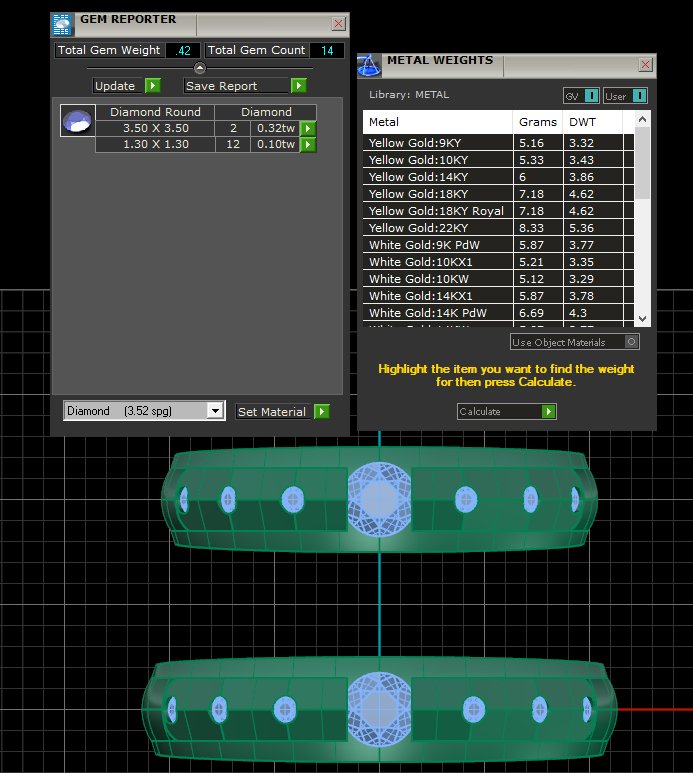The image size is (693, 773).
Task: Click the green arrow next to Save Report
Action: tap(299, 86)
